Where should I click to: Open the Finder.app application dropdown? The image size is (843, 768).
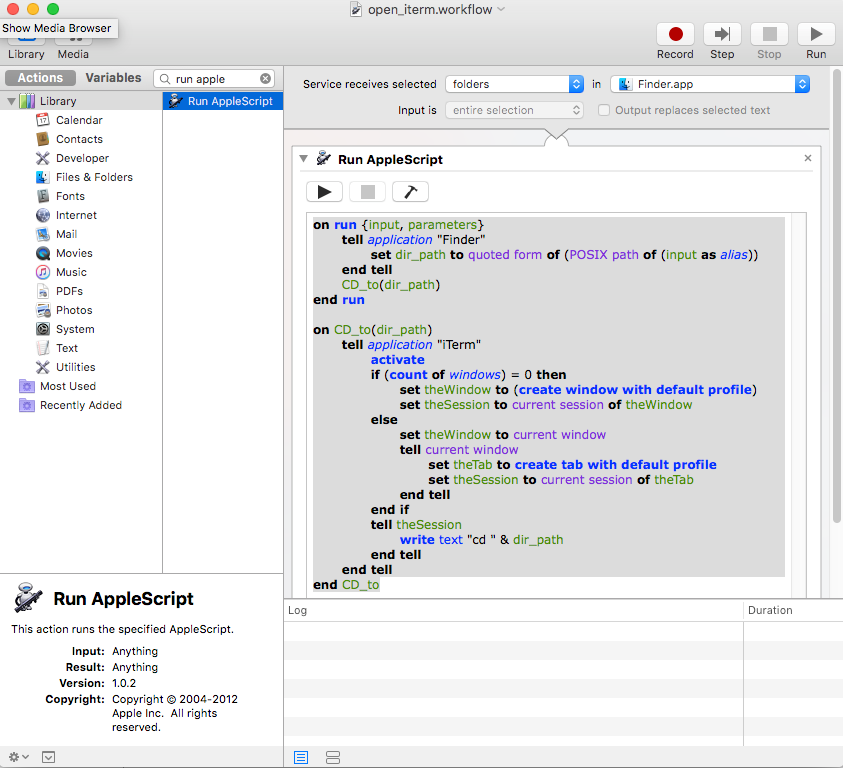(x=710, y=84)
